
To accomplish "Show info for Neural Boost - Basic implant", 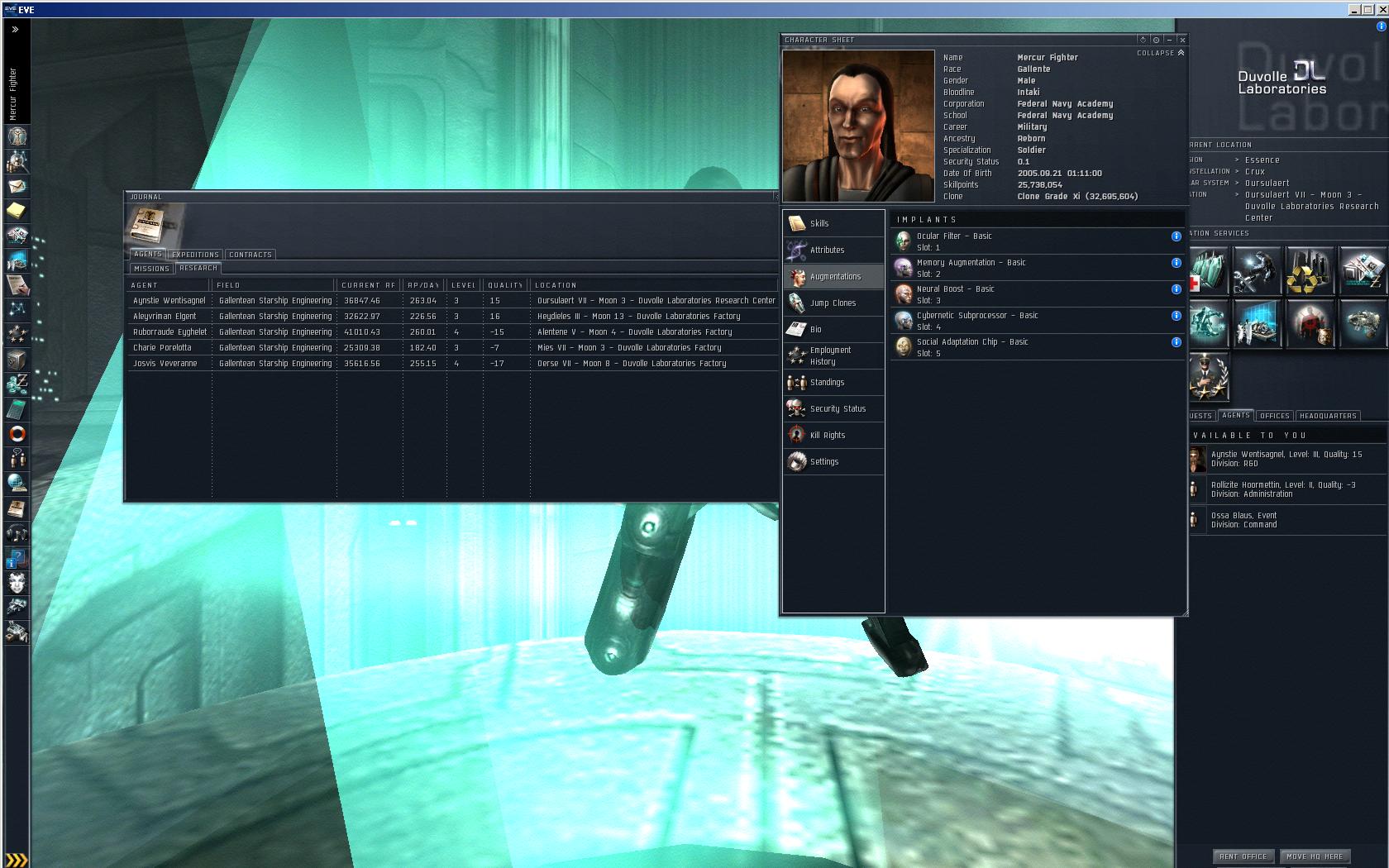I will [x=1176, y=289].
